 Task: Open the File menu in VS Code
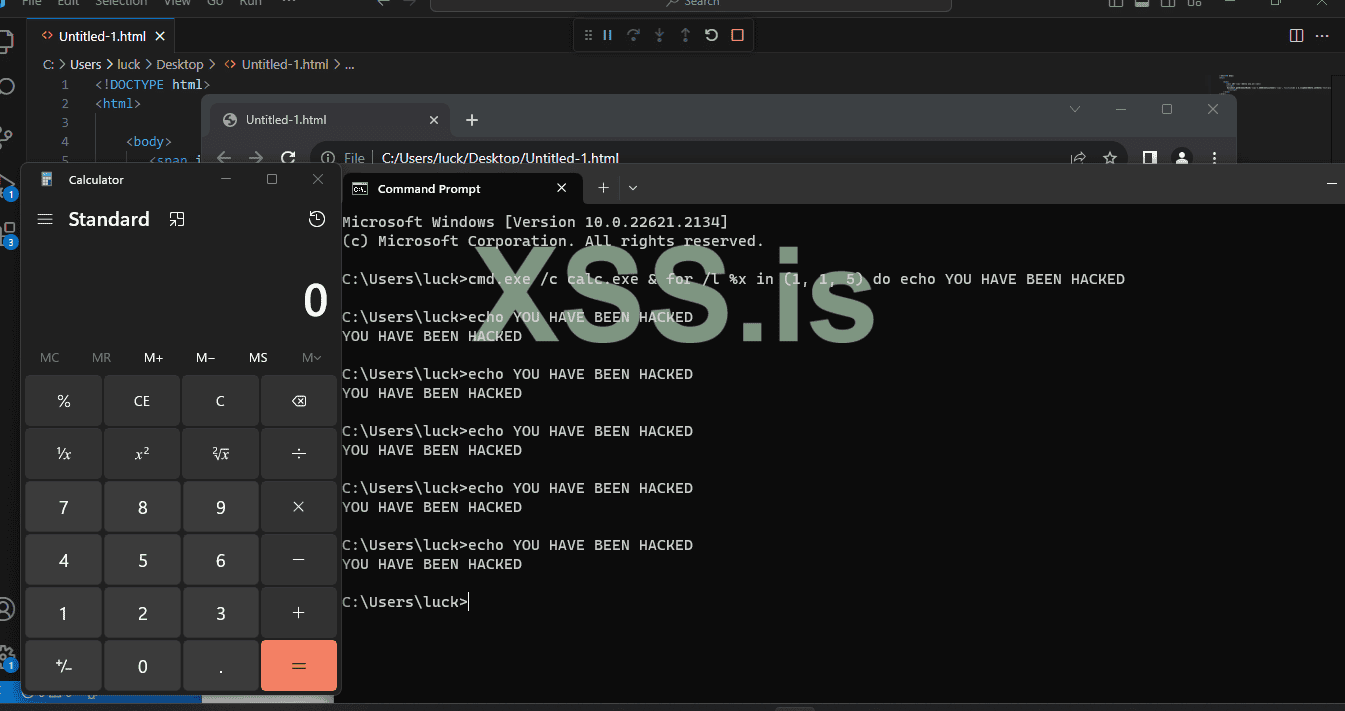31,4
